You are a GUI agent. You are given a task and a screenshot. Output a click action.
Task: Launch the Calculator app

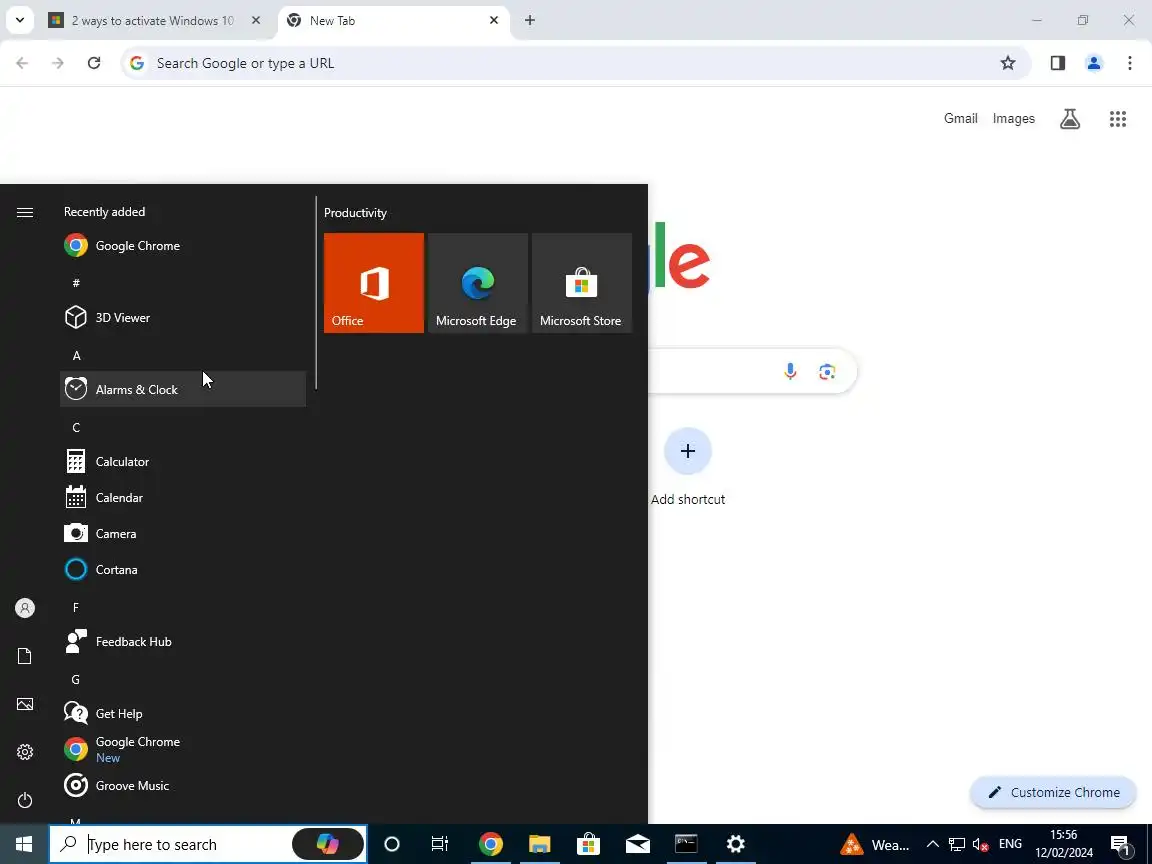click(183, 461)
